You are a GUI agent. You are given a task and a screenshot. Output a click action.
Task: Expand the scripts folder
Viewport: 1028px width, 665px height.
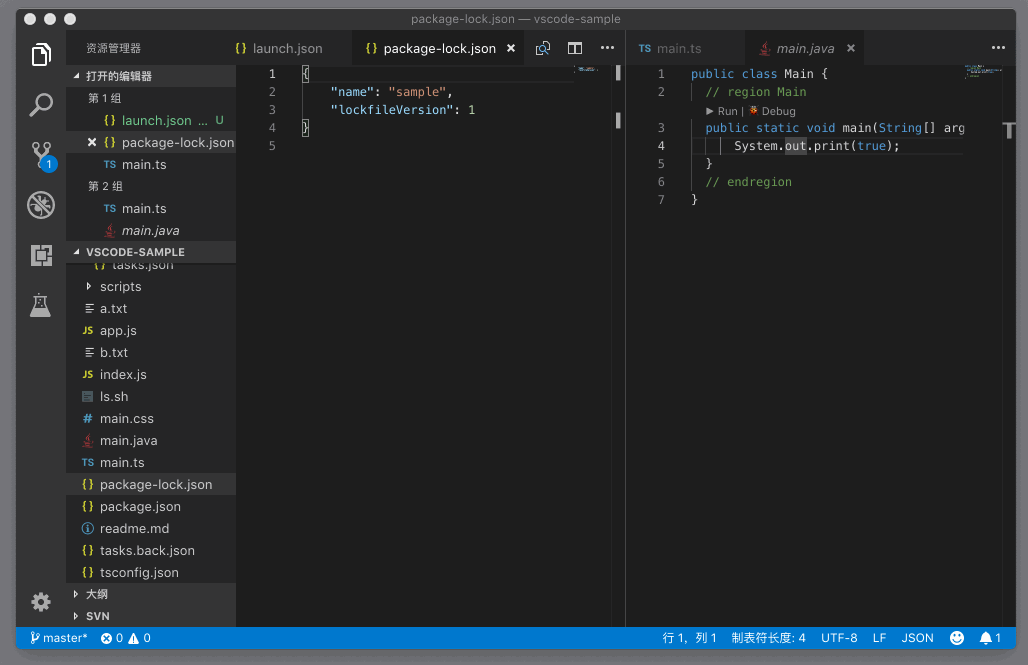120,287
